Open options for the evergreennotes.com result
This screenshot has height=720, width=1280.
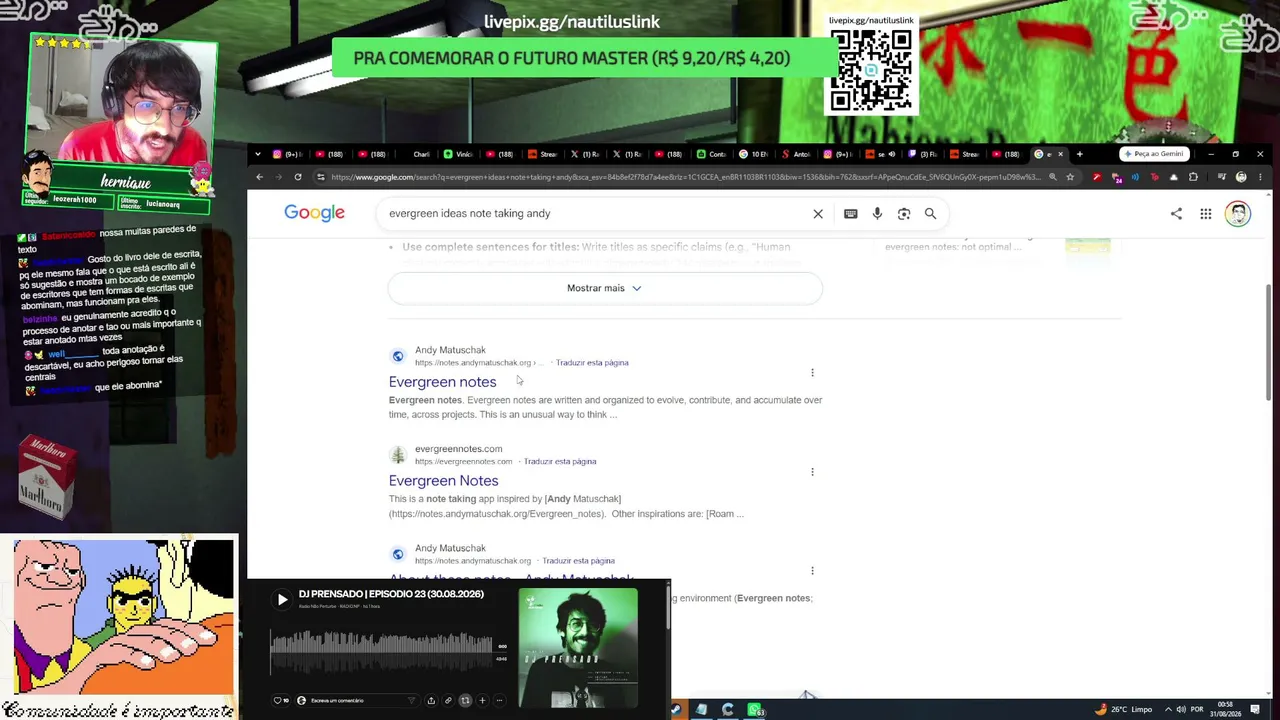[x=812, y=472]
